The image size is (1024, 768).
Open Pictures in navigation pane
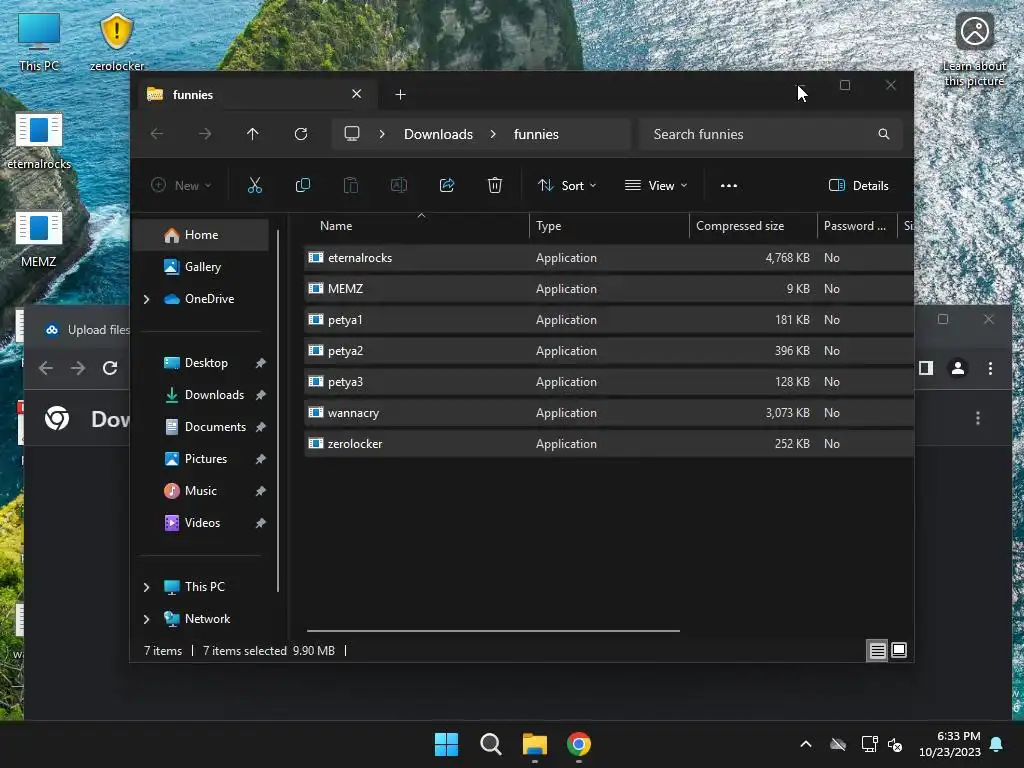[x=200, y=458]
